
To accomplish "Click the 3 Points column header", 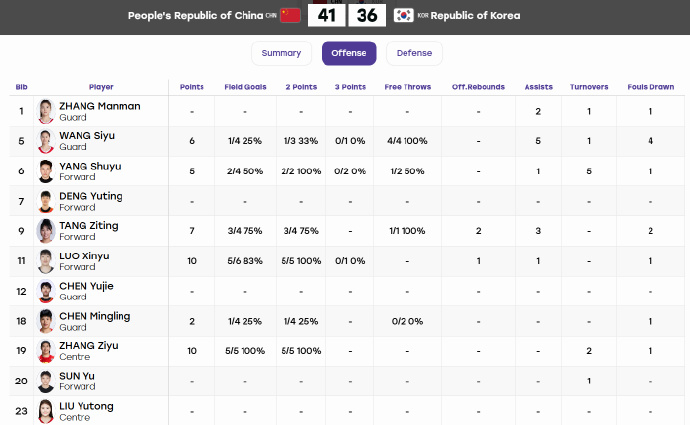I will click(350, 87).
